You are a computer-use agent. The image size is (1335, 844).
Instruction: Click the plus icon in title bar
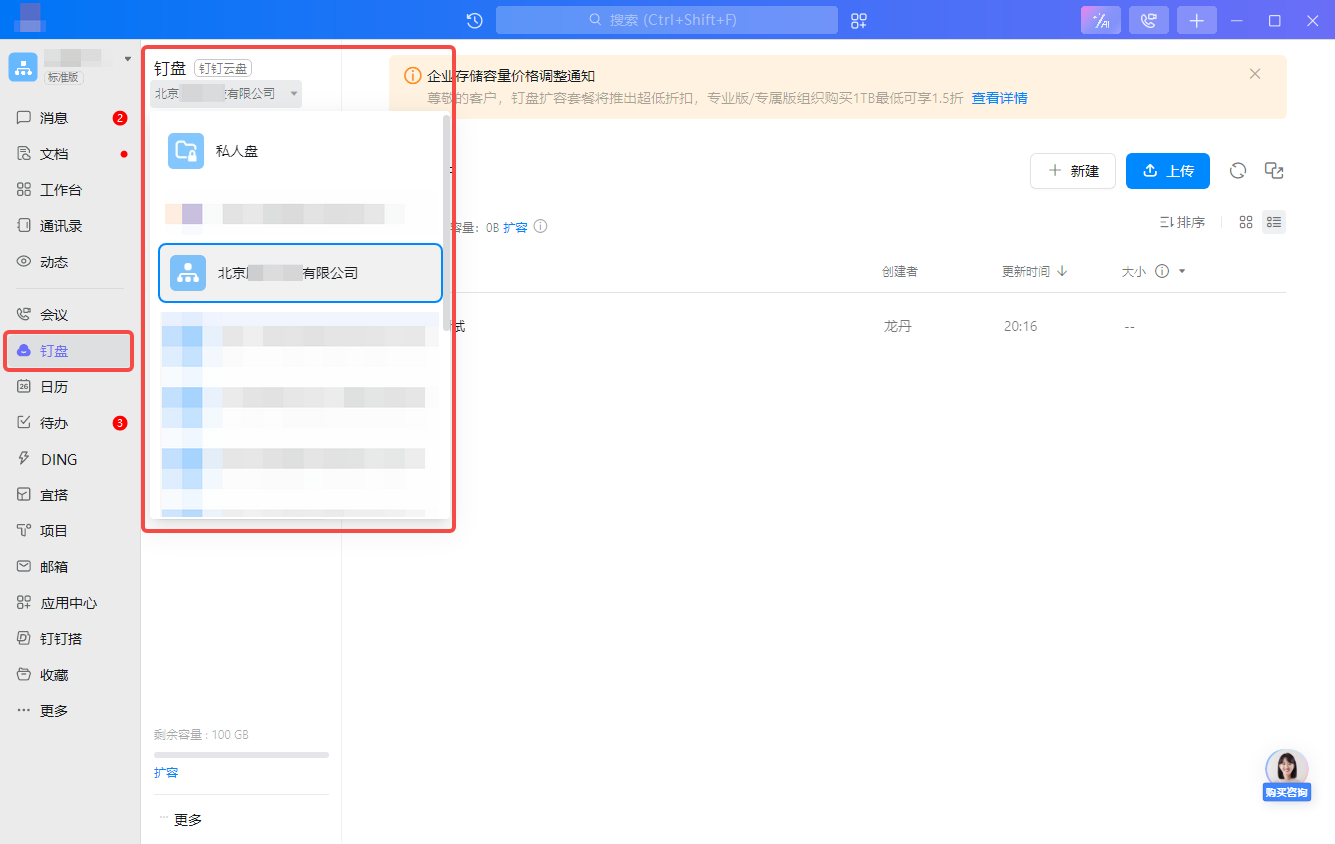(x=1197, y=20)
